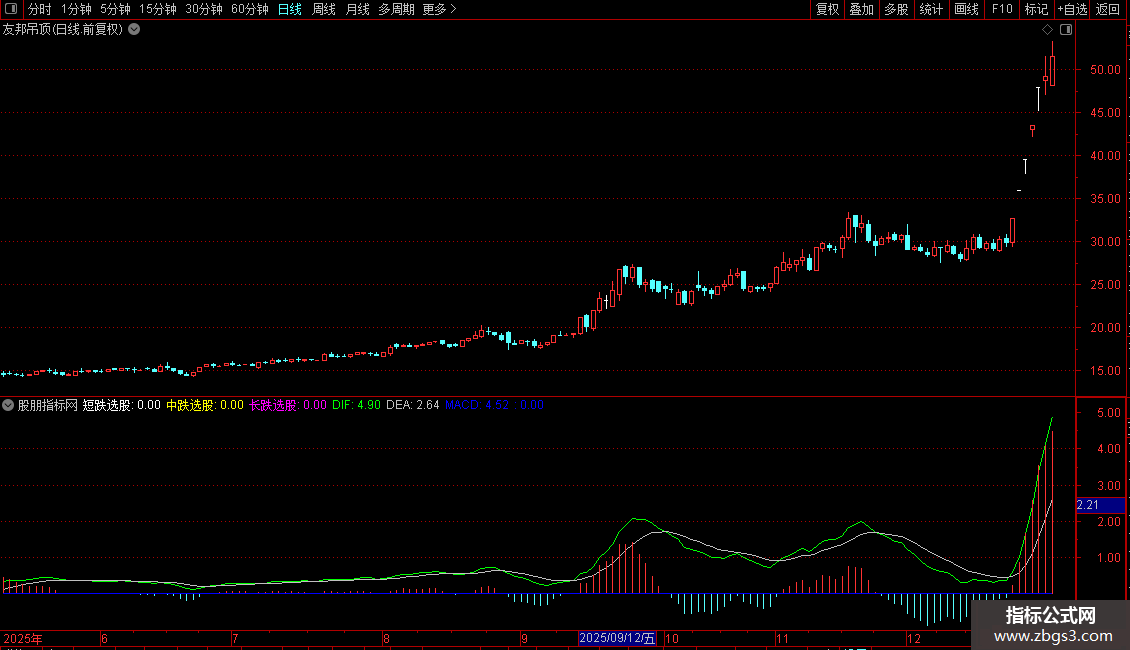Switch to 1分钟 period tab
Viewport: 1130px width, 650px height.
76,9
